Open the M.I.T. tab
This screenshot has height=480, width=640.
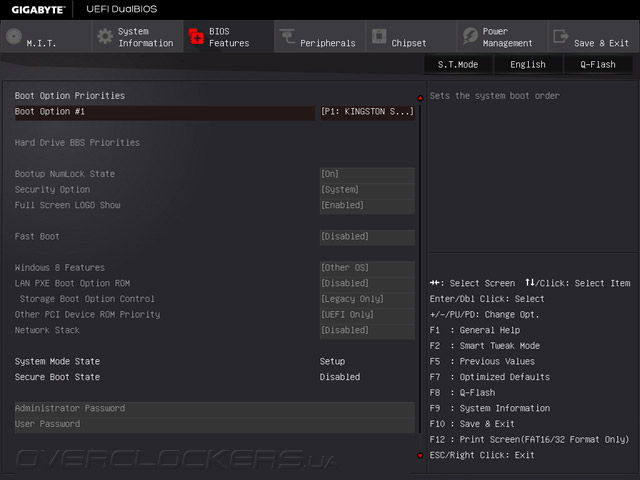point(46,37)
